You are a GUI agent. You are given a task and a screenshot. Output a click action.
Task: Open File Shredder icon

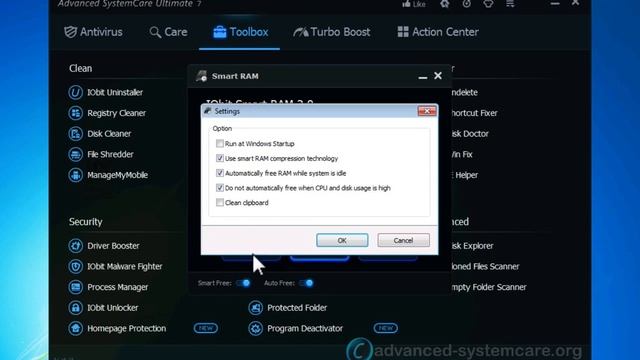(76, 154)
